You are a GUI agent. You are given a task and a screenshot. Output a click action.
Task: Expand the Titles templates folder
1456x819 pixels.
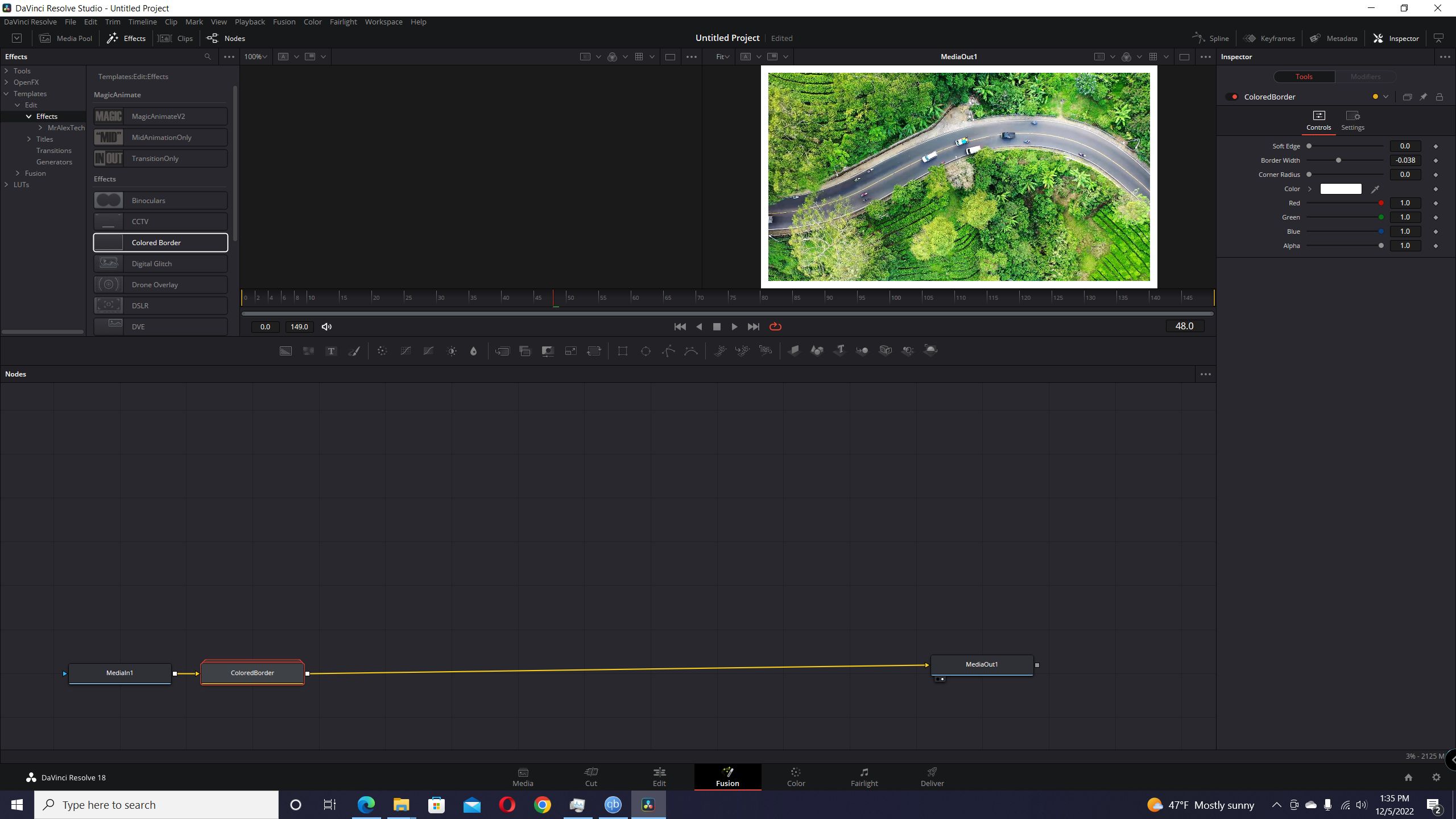coord(29,139)
